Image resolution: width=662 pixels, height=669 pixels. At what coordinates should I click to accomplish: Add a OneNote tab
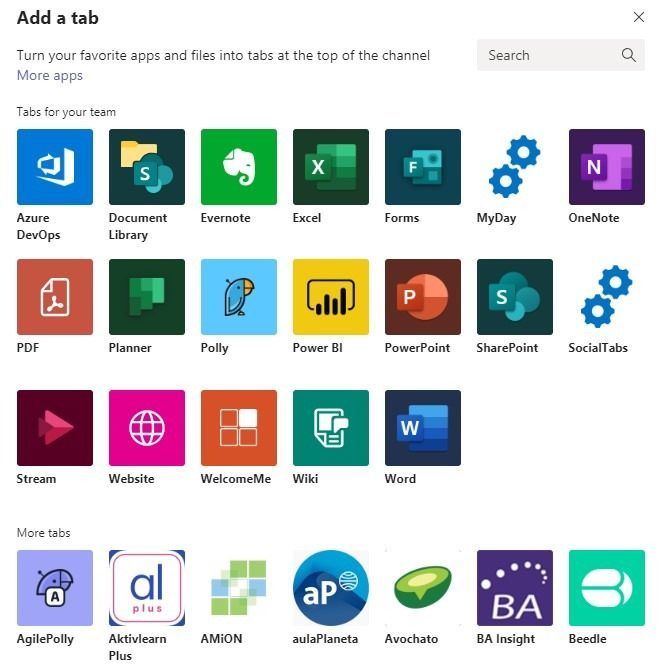point(607,167)
